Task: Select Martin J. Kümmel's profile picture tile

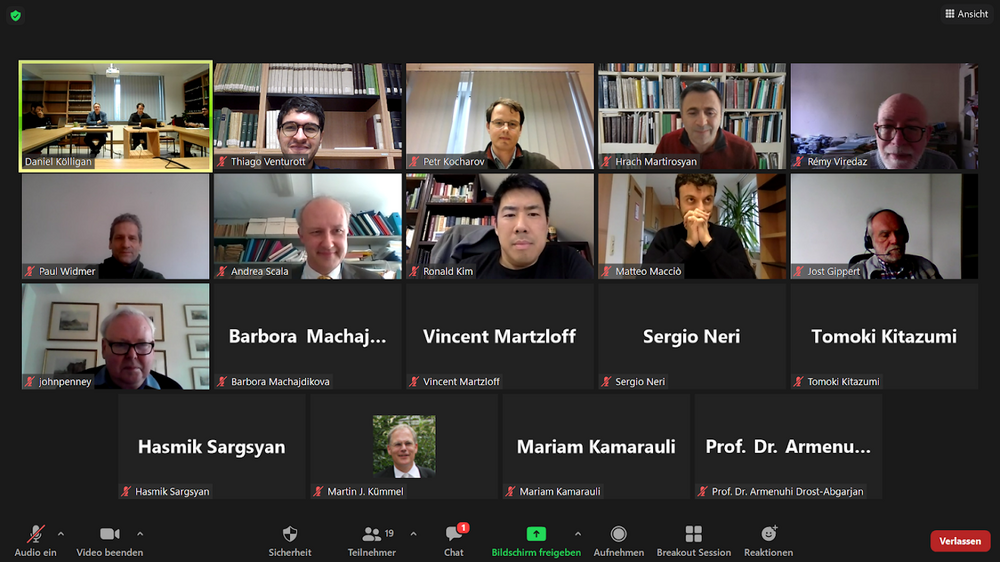Action: 404,447
